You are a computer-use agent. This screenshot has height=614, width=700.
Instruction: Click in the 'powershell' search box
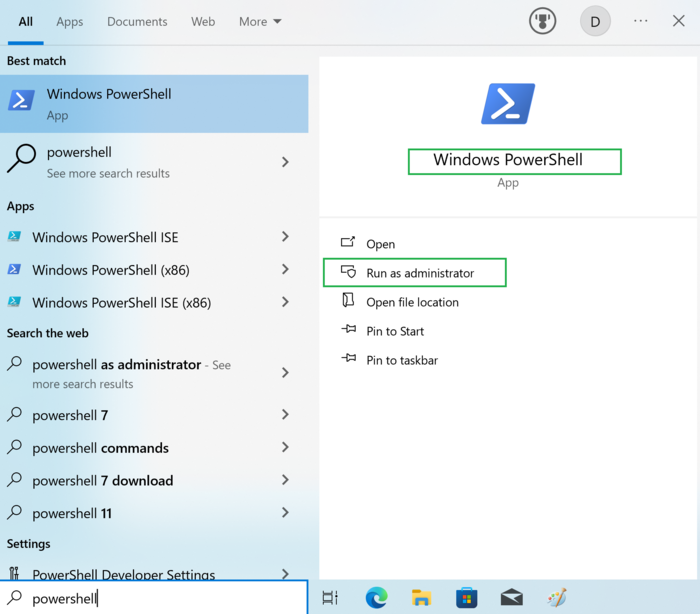click(x=154, y=598)
